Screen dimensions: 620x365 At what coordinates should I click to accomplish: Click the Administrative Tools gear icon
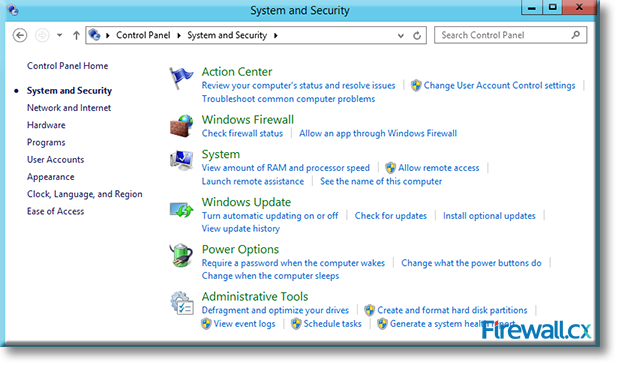pos(181,303)
